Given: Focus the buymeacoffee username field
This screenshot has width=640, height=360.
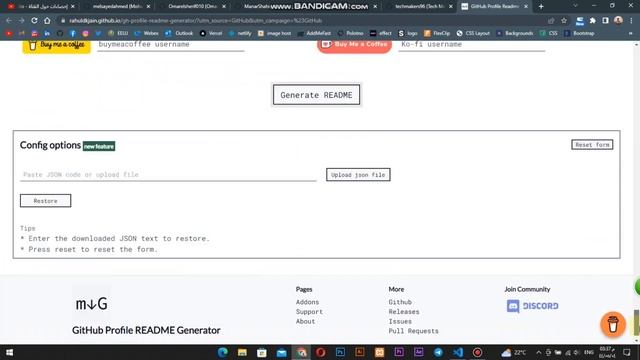Looking at the screenshot, I should [x=171, y=45].
